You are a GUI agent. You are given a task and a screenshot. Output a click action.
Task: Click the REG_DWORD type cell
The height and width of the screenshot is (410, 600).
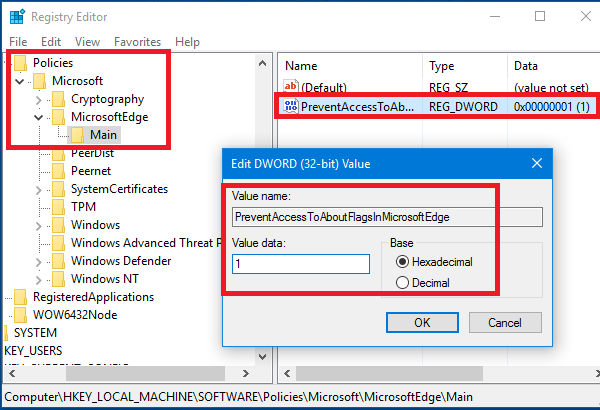(463, 106)
